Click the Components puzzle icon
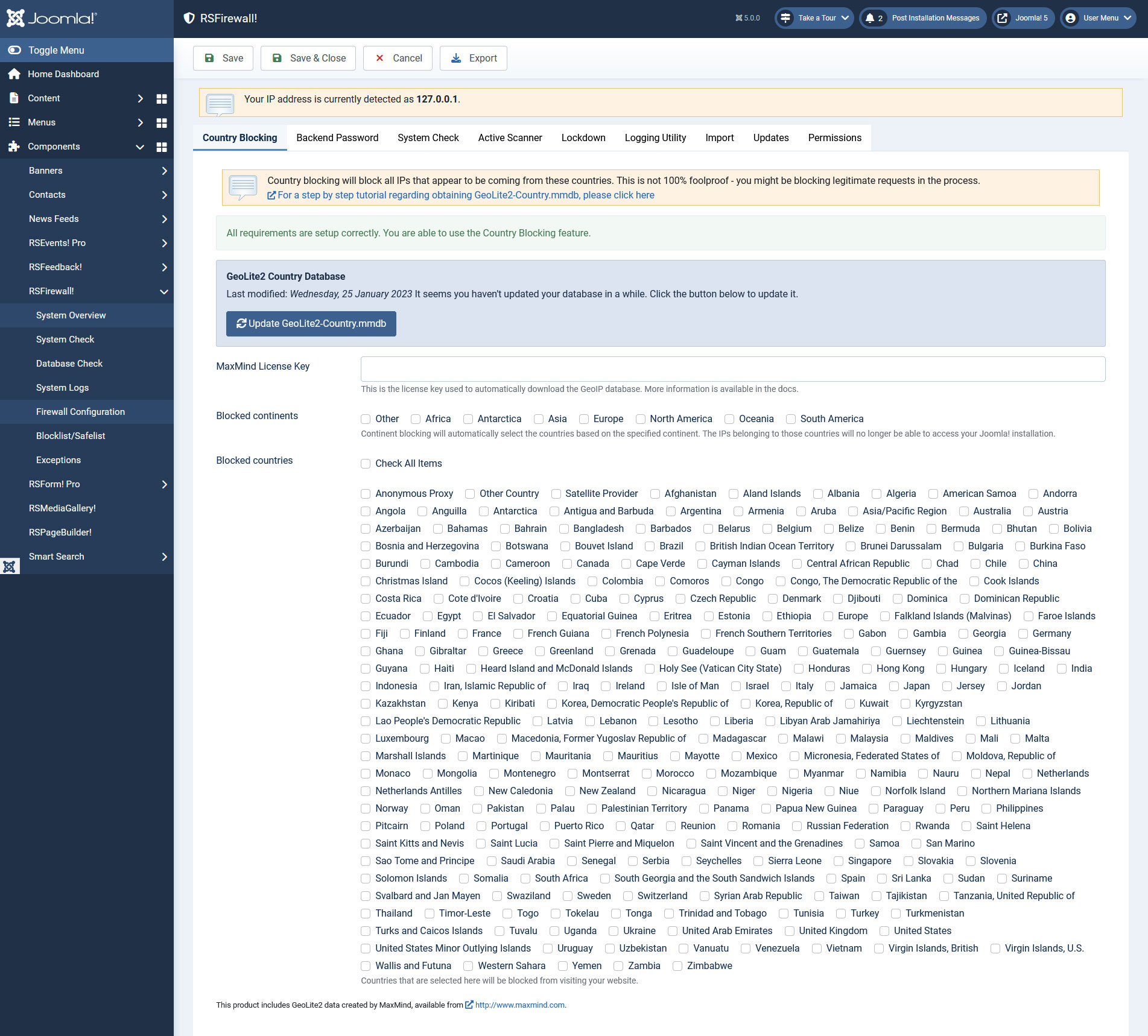 (x=14, y=146)
